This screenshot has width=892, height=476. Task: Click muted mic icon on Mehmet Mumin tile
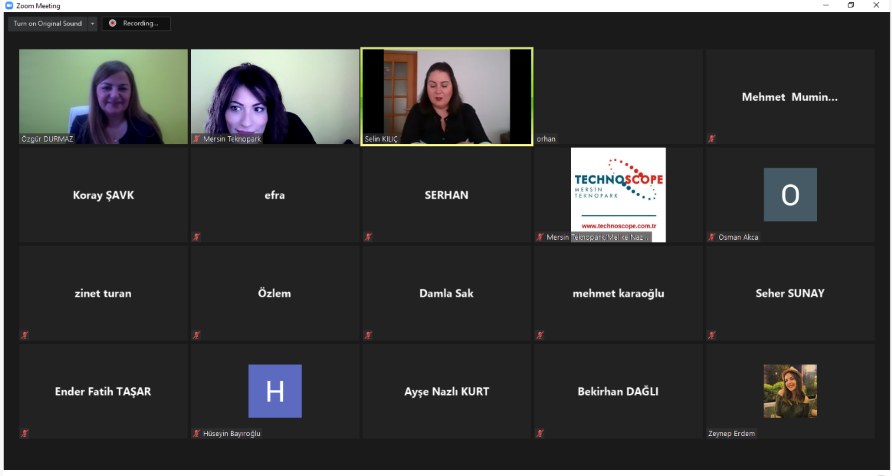coord(711,138)
